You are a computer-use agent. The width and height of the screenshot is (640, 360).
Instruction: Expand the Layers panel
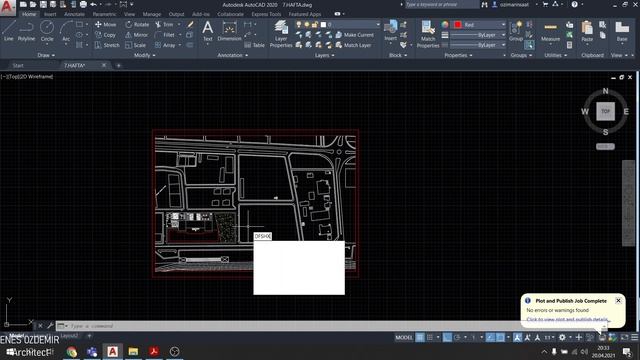click(324, 55)
